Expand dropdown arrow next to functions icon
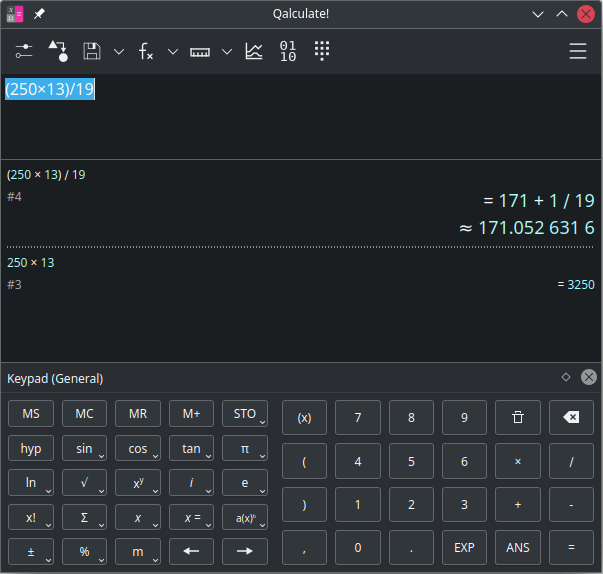Image resolution: width=603 pixels, height=574 pixels. (173, 52)
